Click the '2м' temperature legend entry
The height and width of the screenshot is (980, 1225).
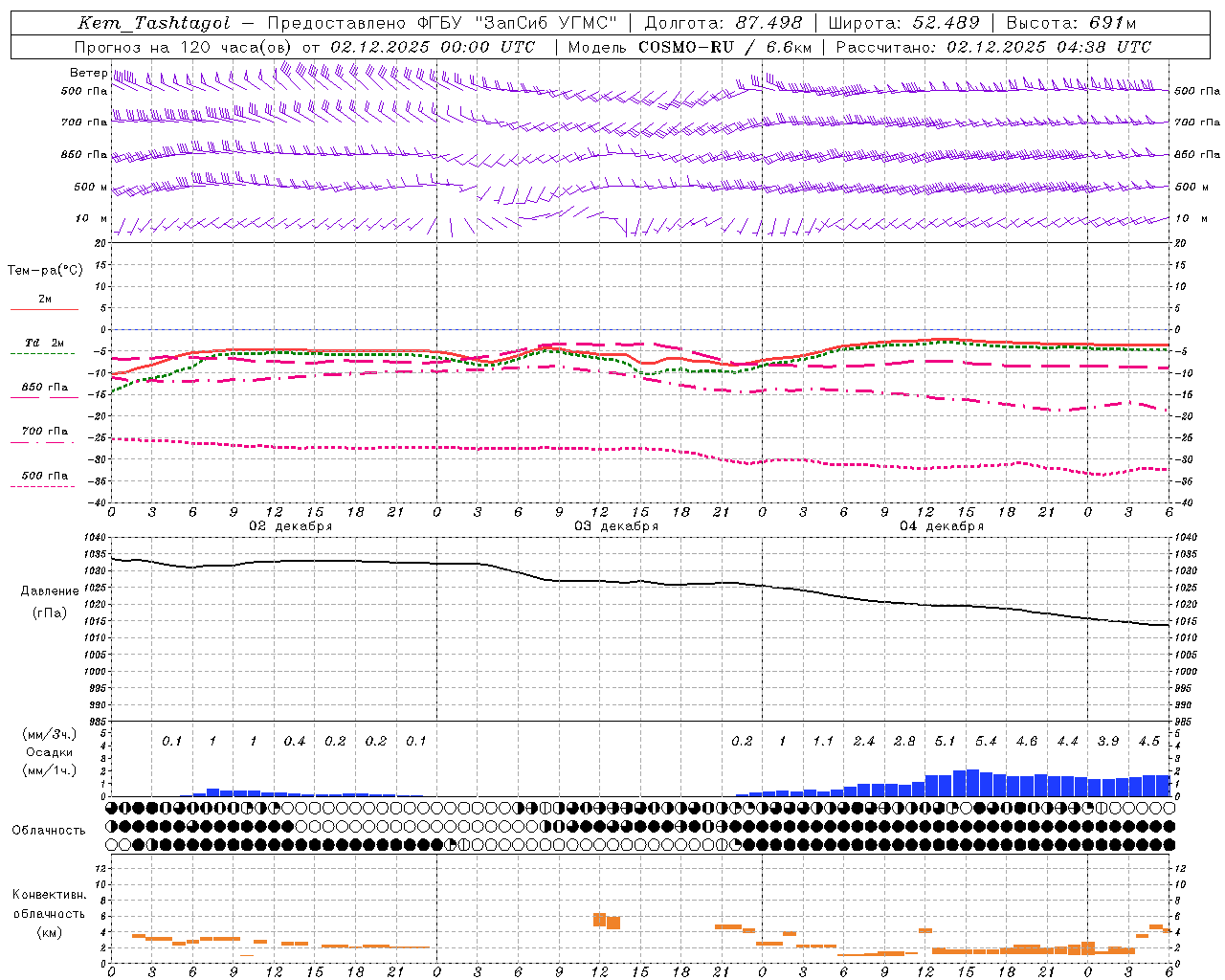[45, 299]
